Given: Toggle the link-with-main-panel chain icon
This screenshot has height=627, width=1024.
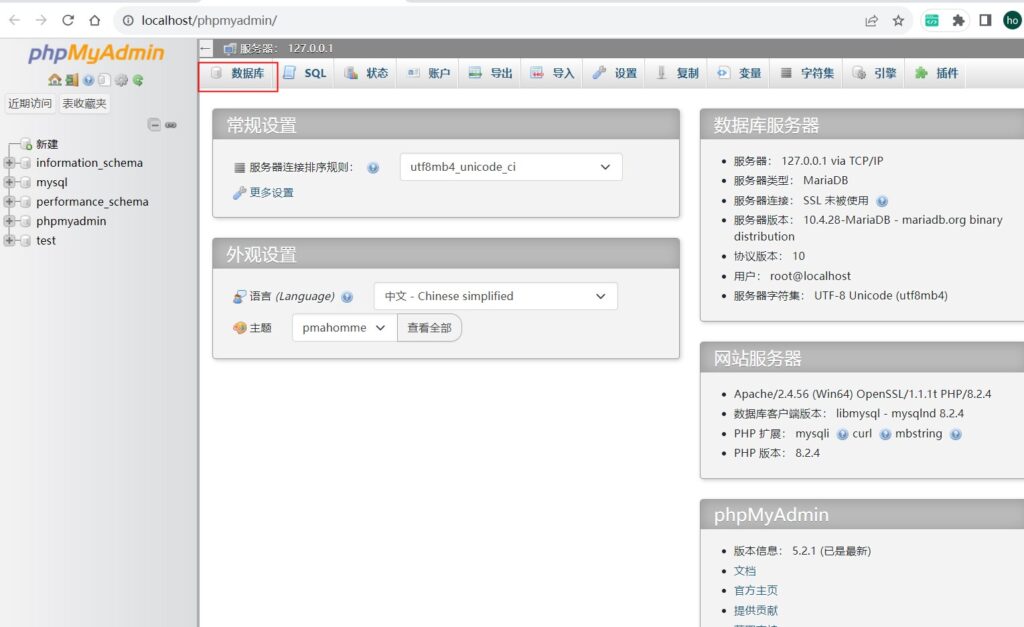Looking at the screenshot, I should click(x=170, y=125).
